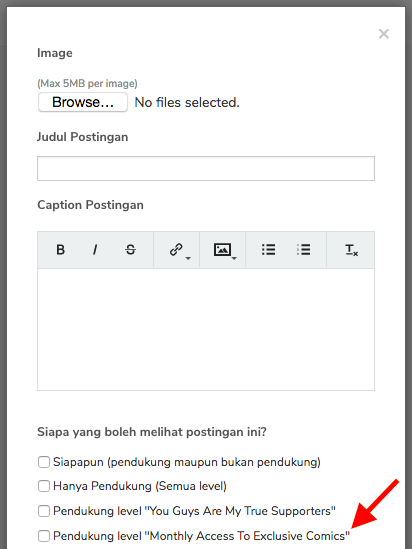Viewport: 412px width, 549px height.
Task: Apply italic style in caption toolbar
Action: 95,250
